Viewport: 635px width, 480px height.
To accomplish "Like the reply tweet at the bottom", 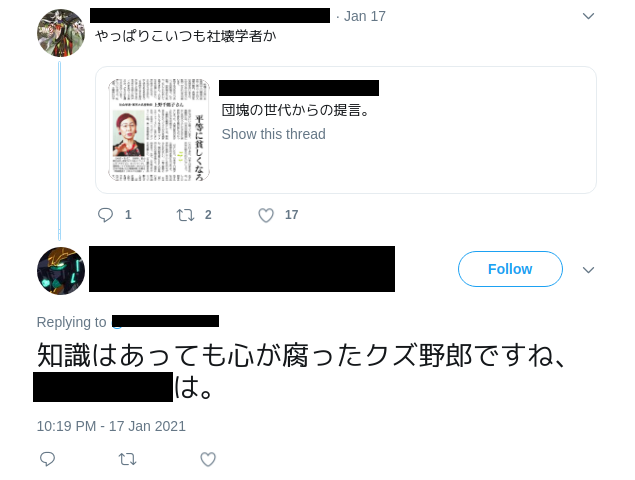I will [x=208, y=459].
